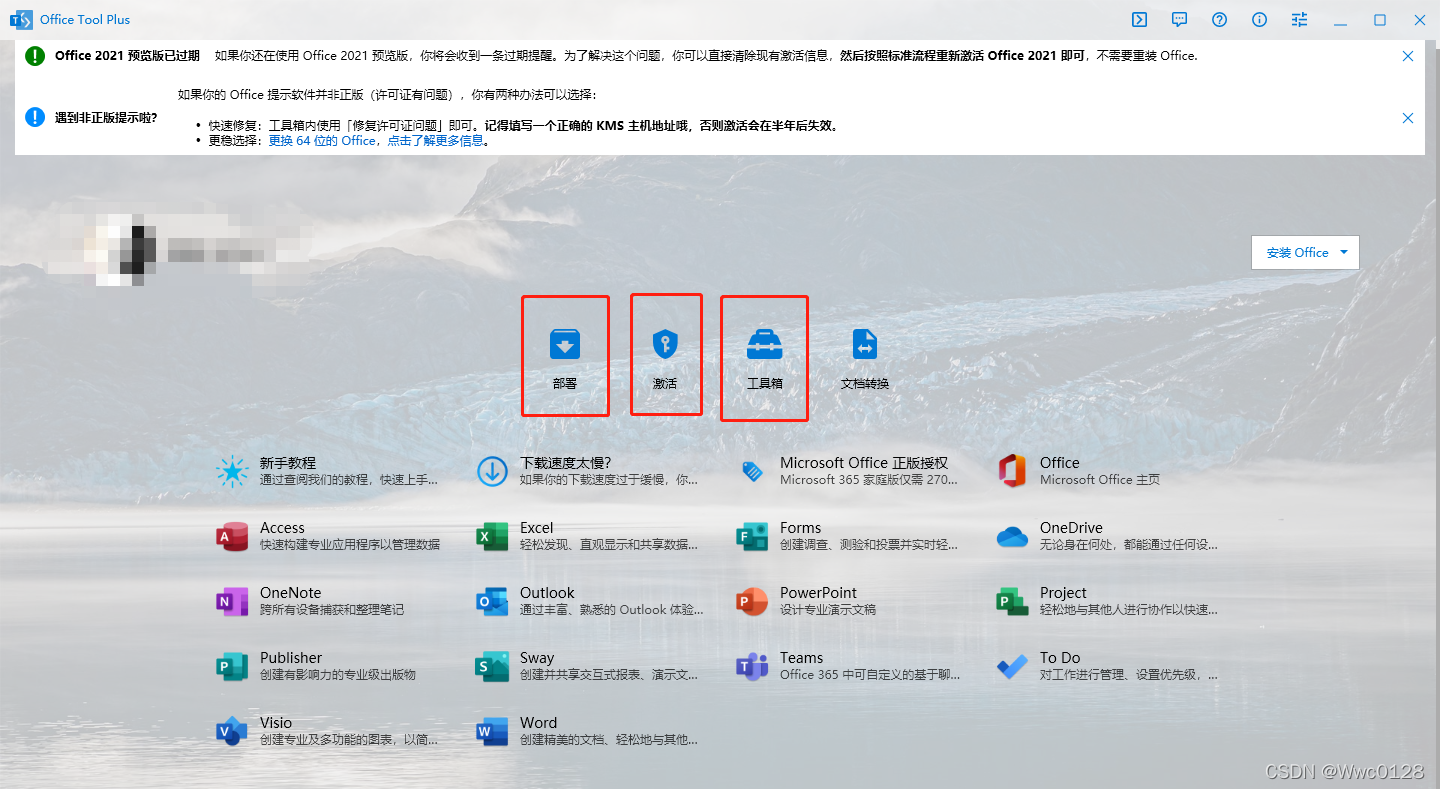Launch OneNote via its purple icon
This screenshot has width=1440, height=789.
point(232,601)
